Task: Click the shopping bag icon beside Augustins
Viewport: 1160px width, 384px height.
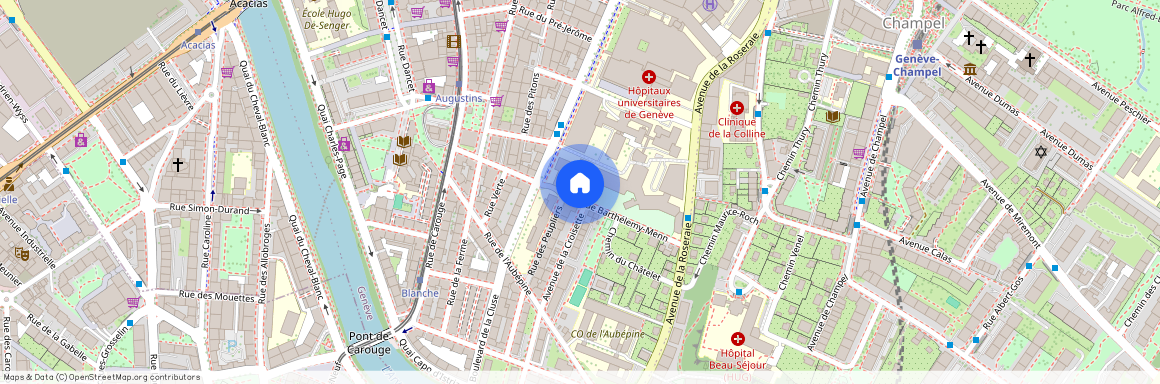Action: click(428, 87)
